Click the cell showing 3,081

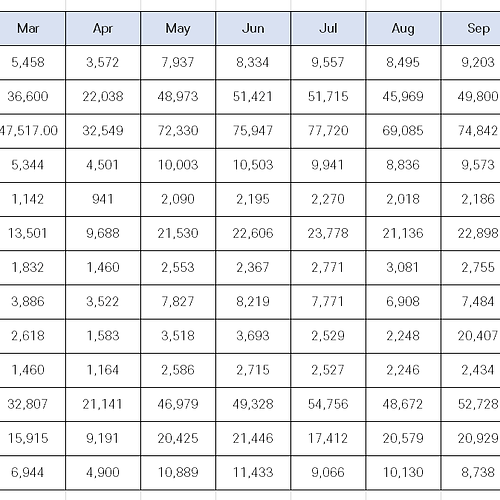pos(403,268)
